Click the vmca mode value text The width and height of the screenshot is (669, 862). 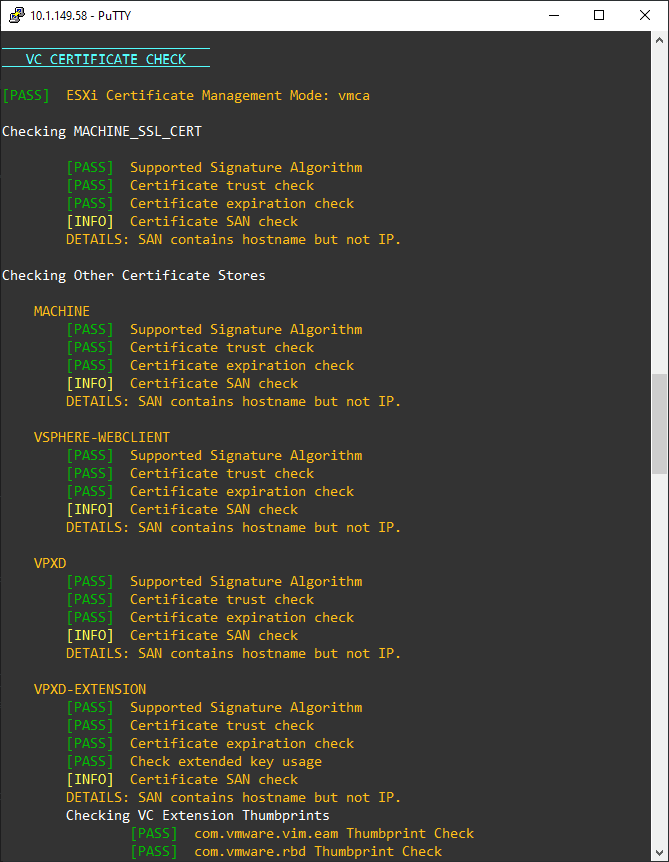coord(357,95)
